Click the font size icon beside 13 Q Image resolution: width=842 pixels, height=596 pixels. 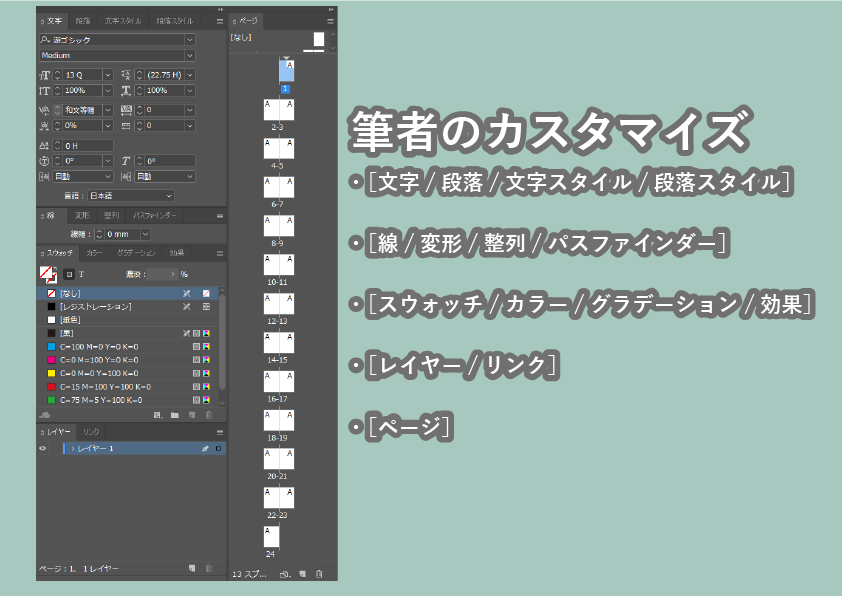[45, 75]
